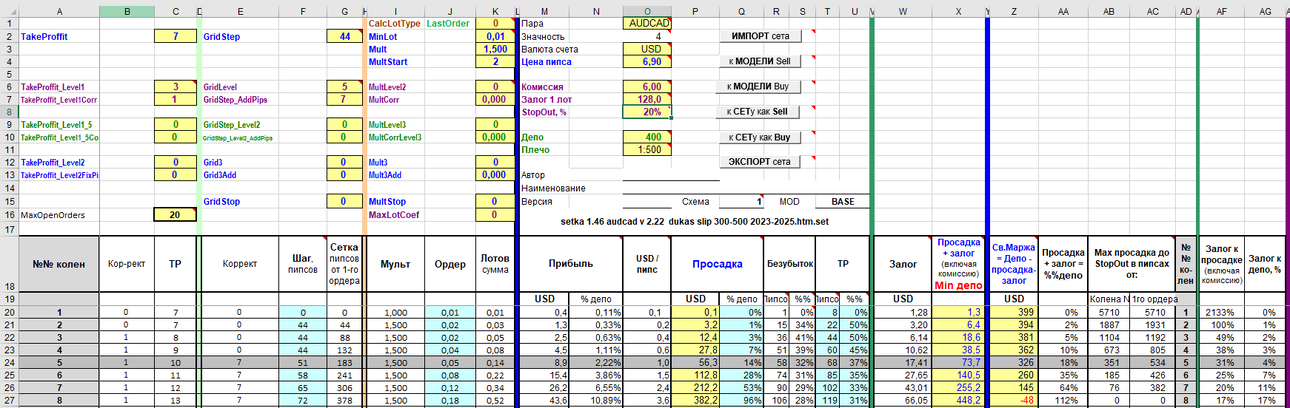Click the Прибыль table header
This screenshot has width=1290, height=408.
(x=571, y=264)
